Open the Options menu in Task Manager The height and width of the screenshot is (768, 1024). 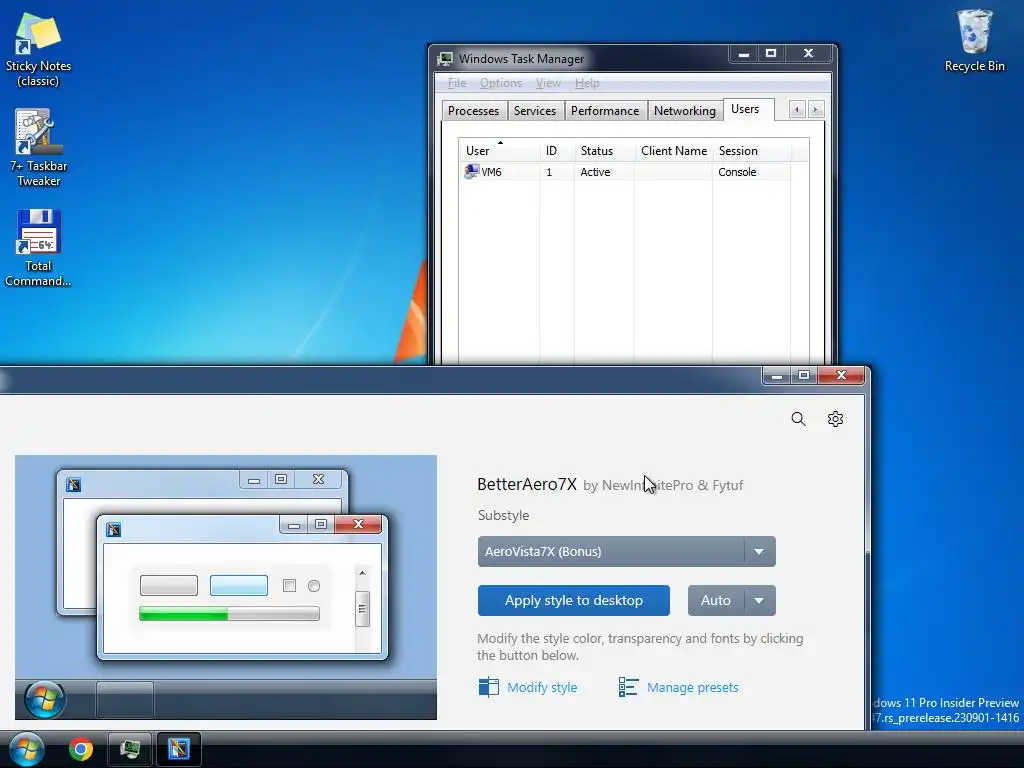pos(501,83)
